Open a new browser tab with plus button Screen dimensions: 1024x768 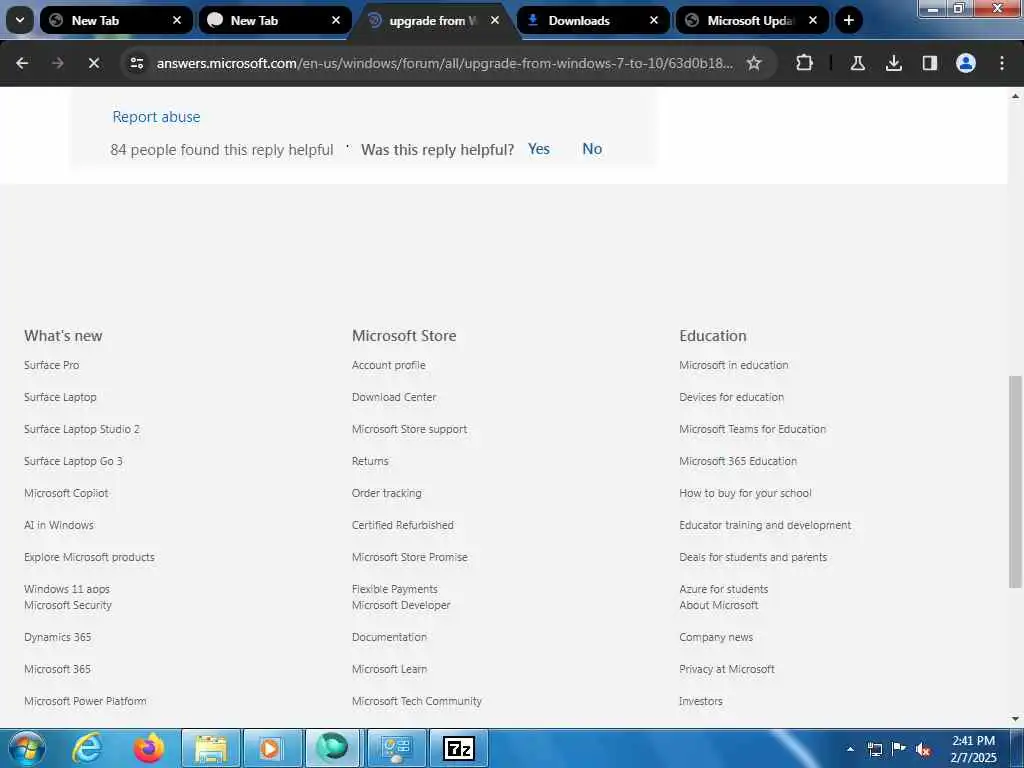pyautogui.click(x=848, y=20)
